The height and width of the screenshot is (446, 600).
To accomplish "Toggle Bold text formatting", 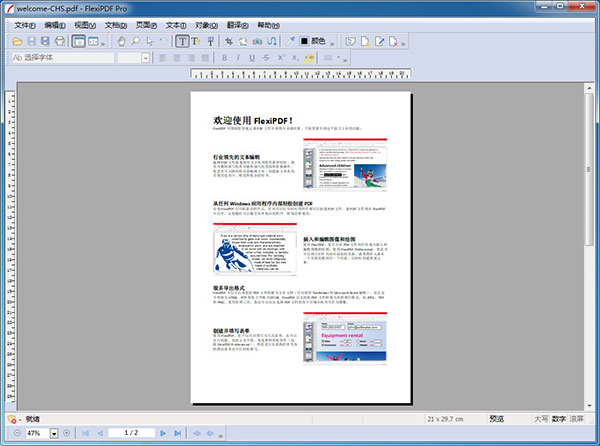I will tap(224, 58).
